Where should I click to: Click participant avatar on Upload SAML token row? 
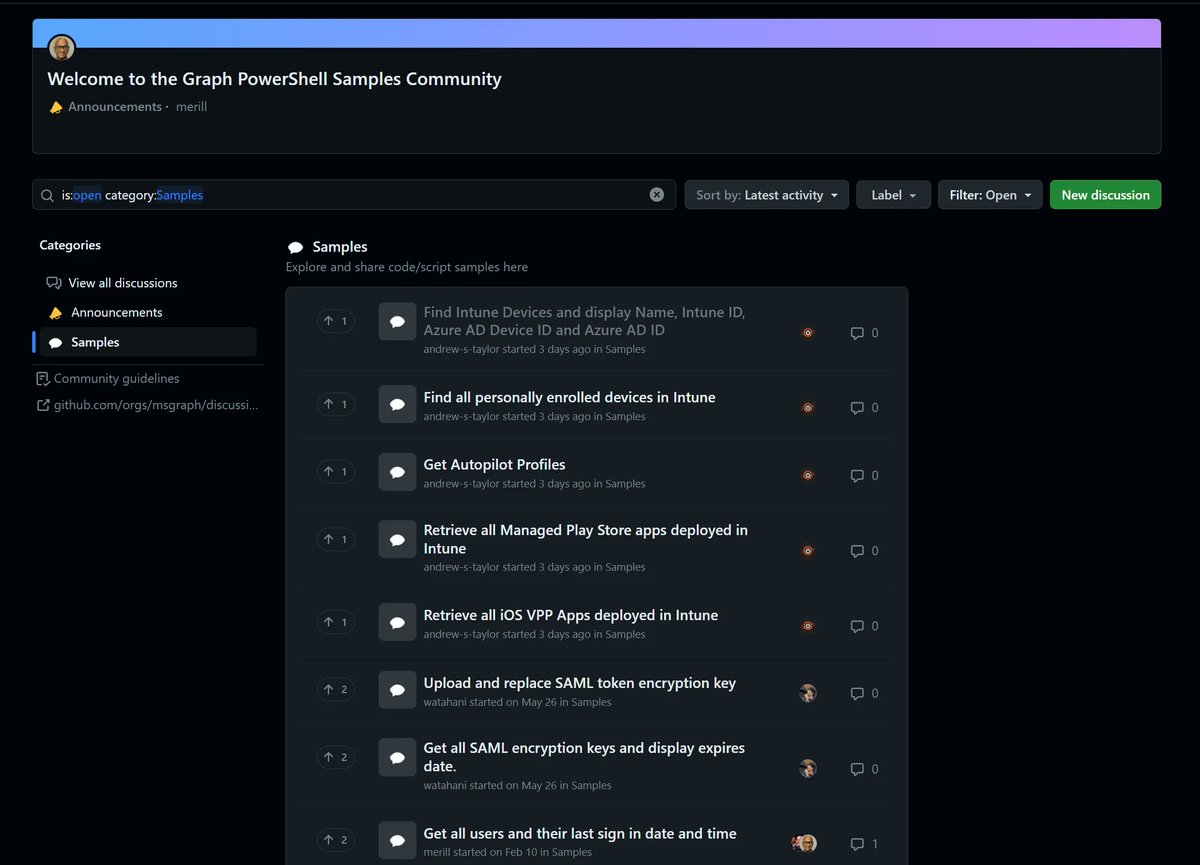(x=808, y=693)
